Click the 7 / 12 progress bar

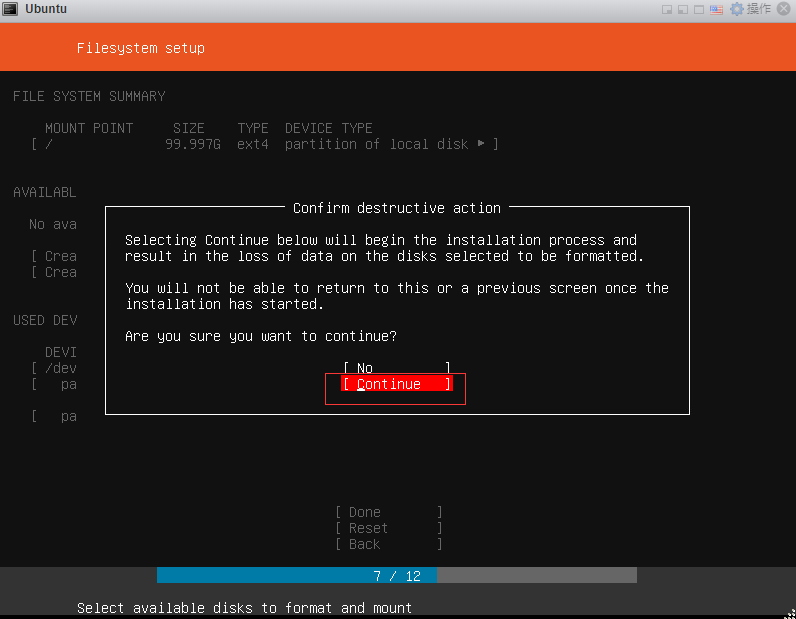[396, 576]
